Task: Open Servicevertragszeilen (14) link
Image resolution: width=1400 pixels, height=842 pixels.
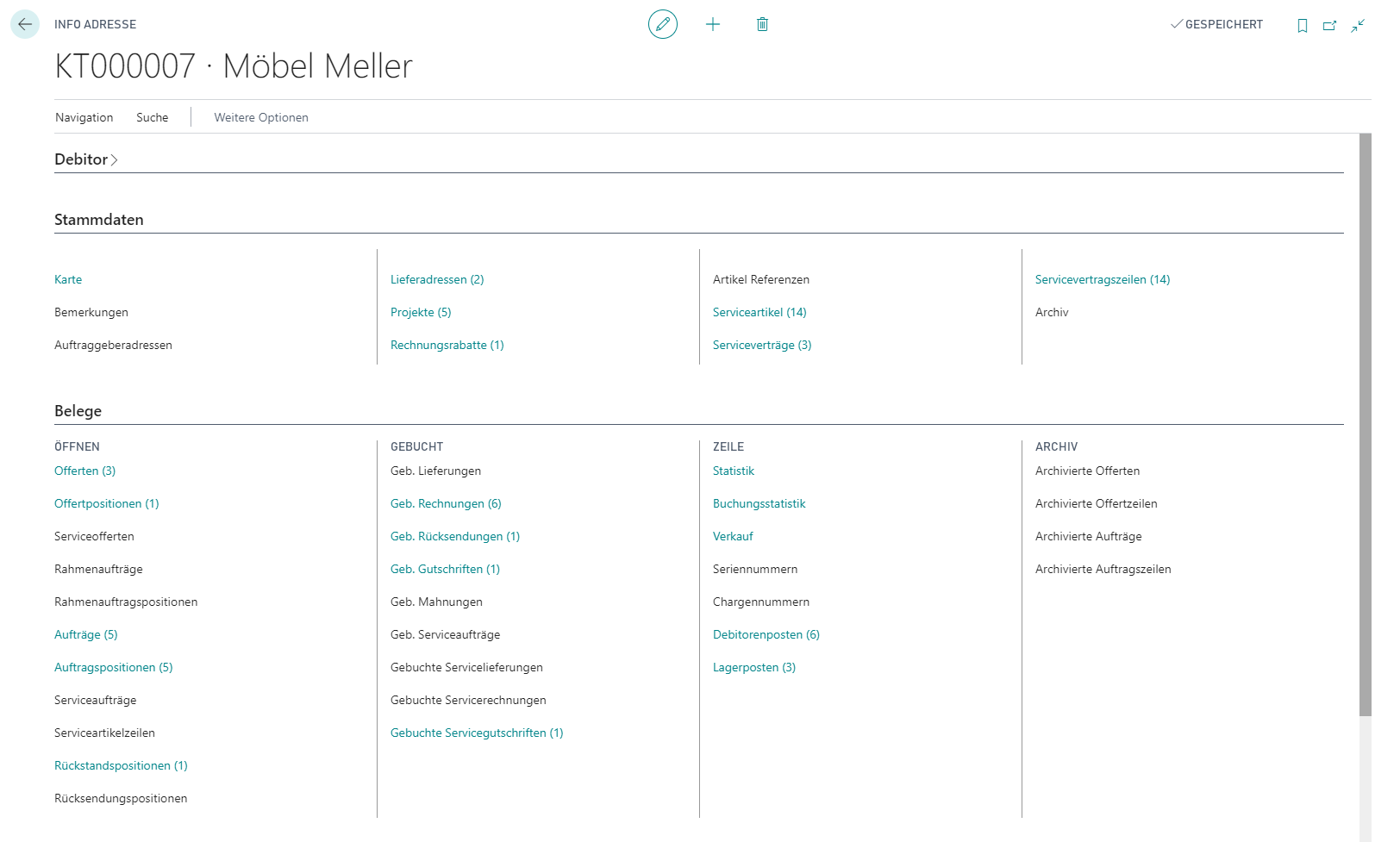Action: [x=1103, y=279]
